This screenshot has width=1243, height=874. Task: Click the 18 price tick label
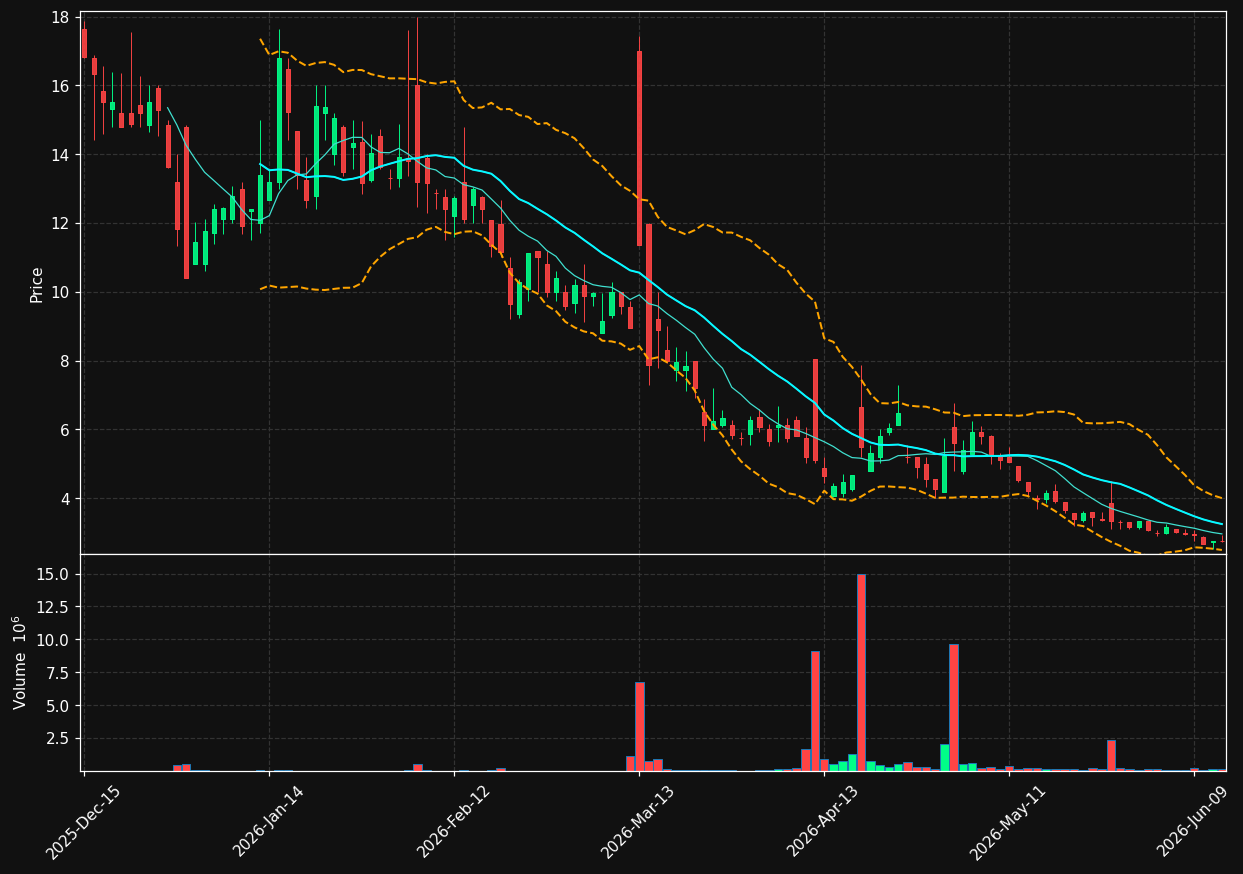[x=60, y=18]
